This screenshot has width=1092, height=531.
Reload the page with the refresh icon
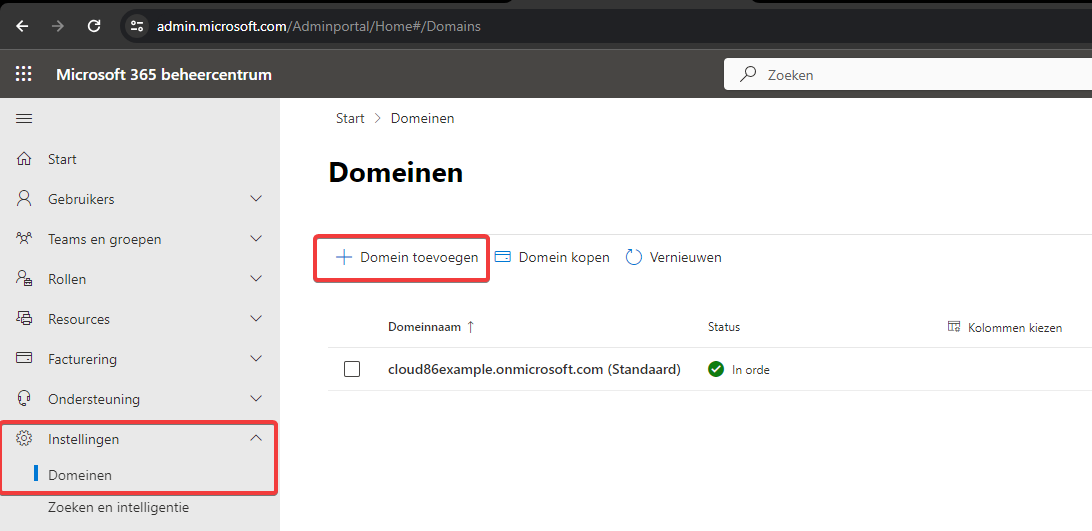click(94, 26)
